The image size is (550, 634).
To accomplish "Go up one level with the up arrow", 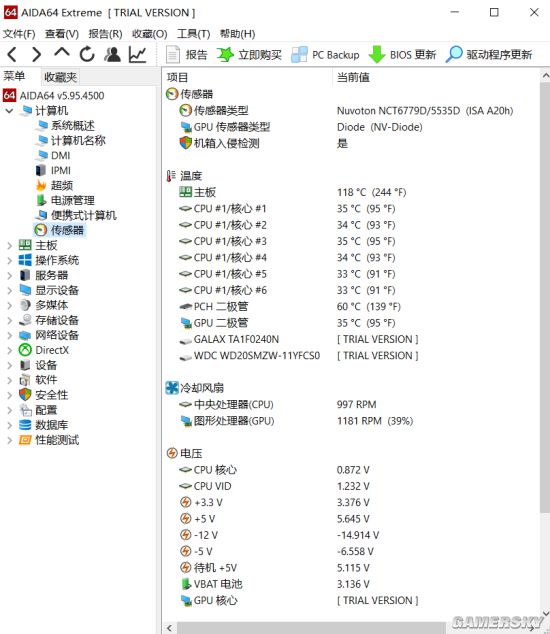I will [x=61, y=53].
